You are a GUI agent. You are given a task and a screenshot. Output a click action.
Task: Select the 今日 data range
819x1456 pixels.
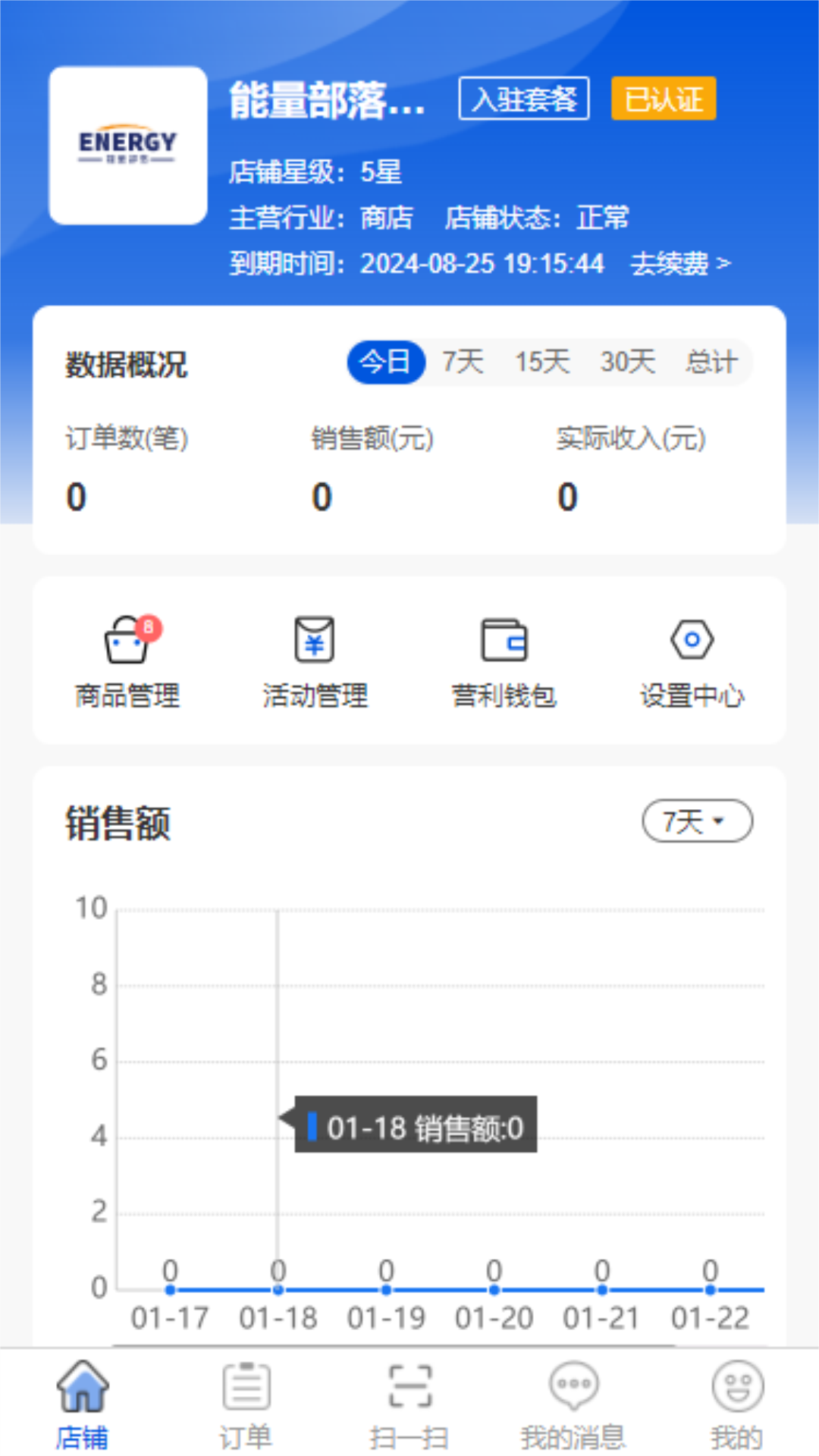(x=385, y=362)
